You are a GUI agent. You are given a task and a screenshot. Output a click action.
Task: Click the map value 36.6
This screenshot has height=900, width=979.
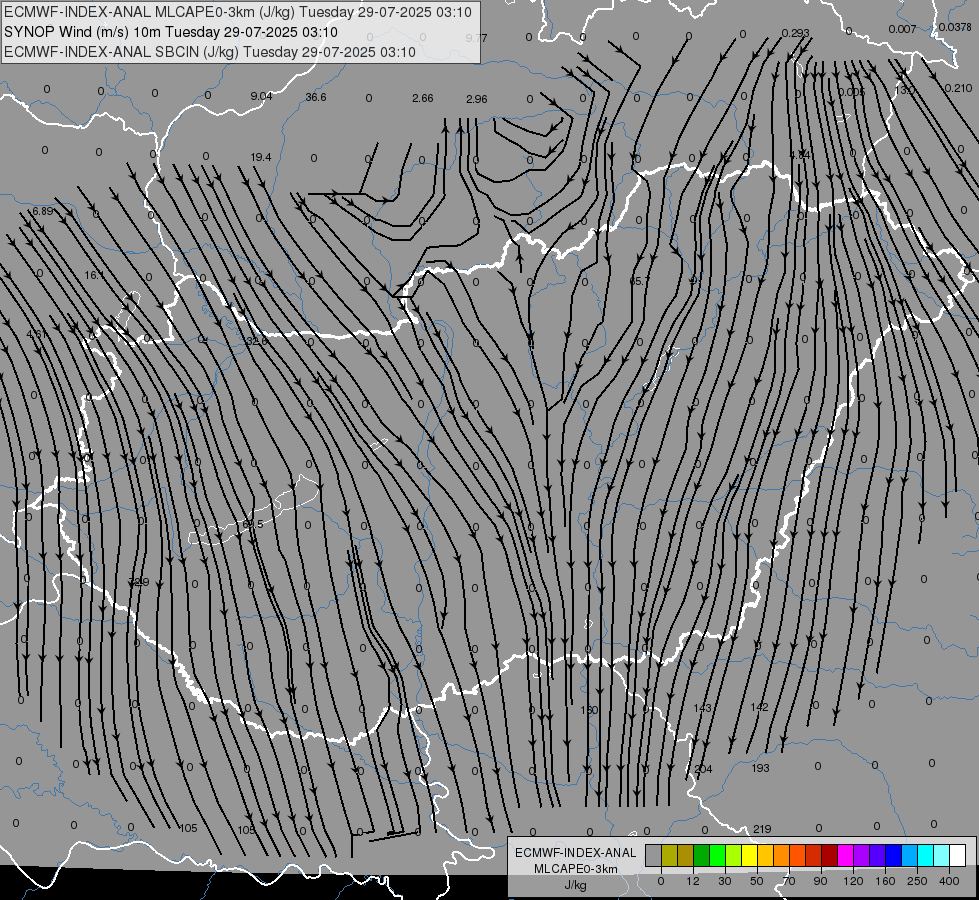click(316, 97)
